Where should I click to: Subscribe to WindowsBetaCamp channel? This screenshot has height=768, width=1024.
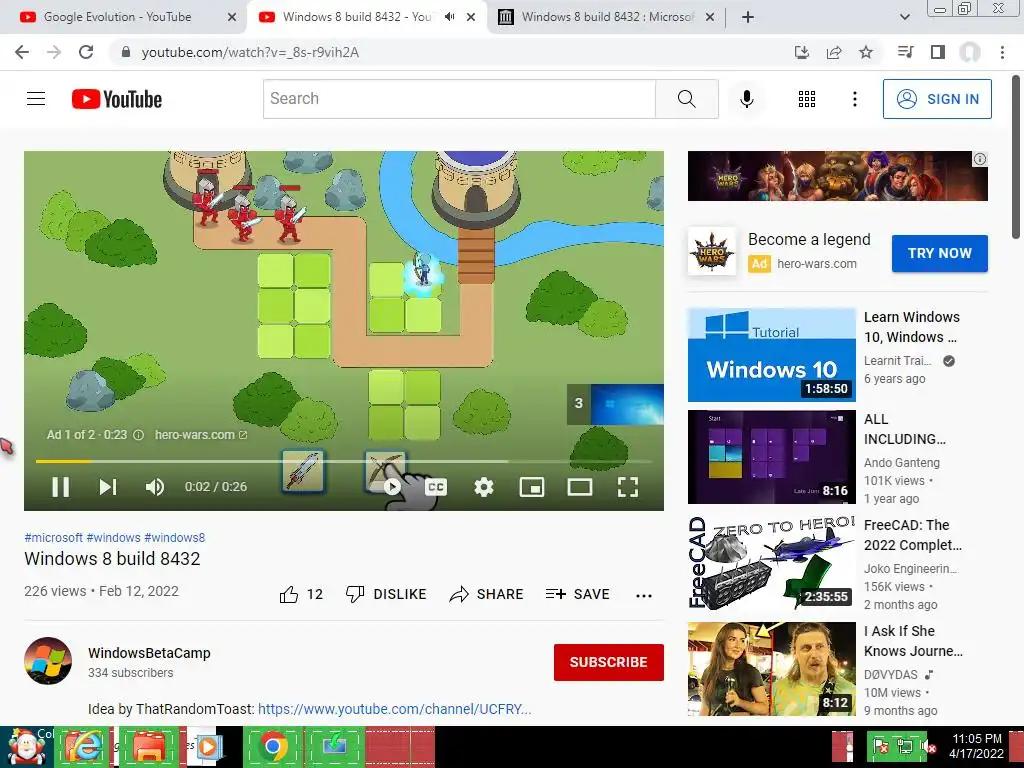pos(609,662)
